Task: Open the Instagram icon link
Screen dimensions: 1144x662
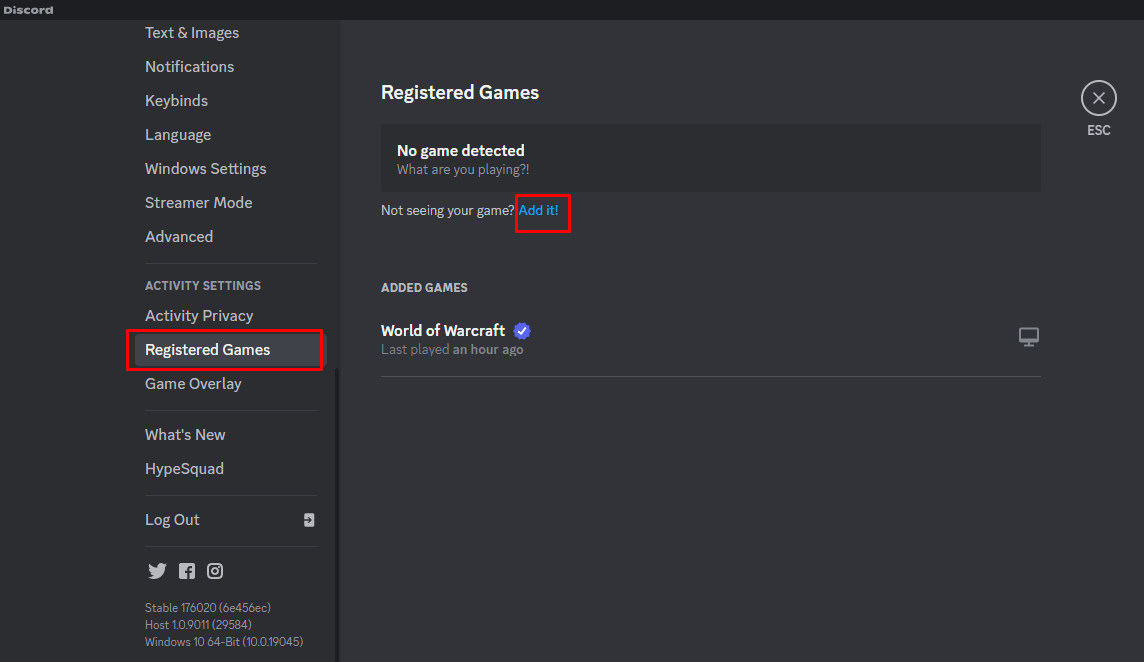Action: 215,571
